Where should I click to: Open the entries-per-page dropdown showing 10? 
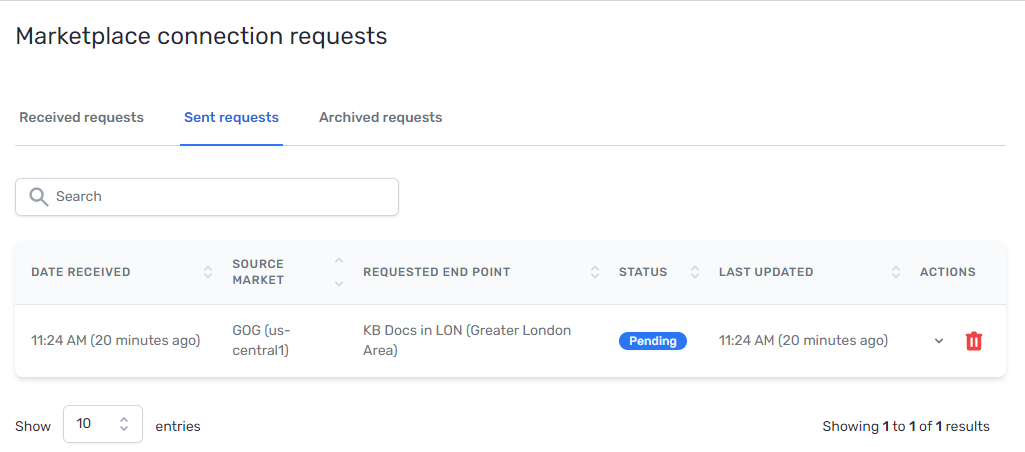(x=102, y=424)
